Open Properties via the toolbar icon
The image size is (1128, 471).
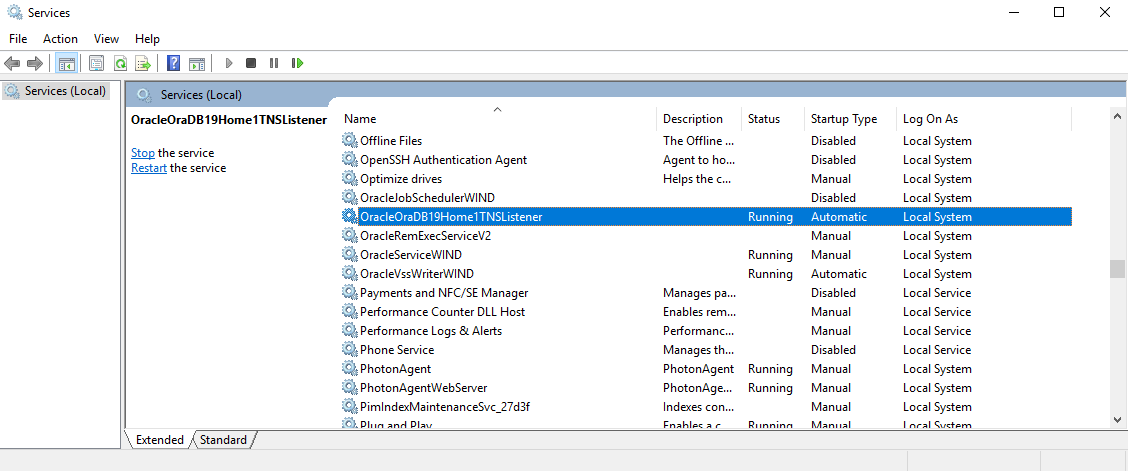coord(96,63)
